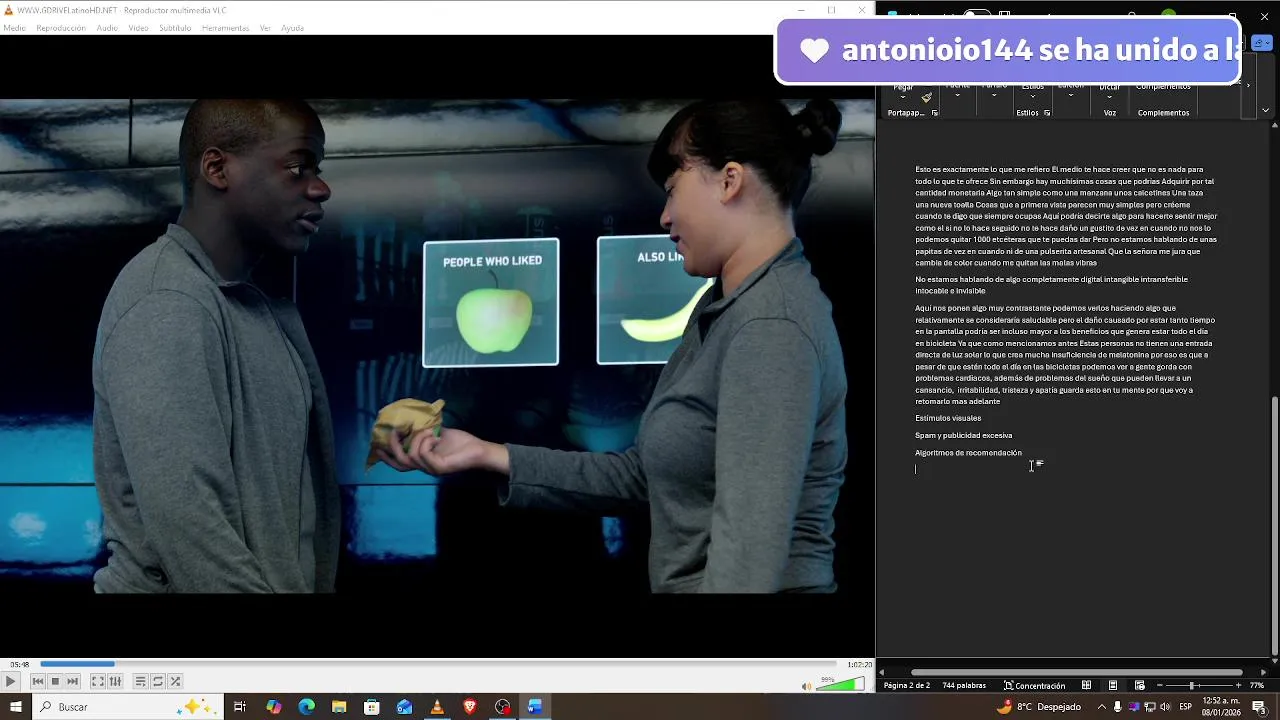Click the 'Spam y publicidad excesiva' line

point(963,435)
